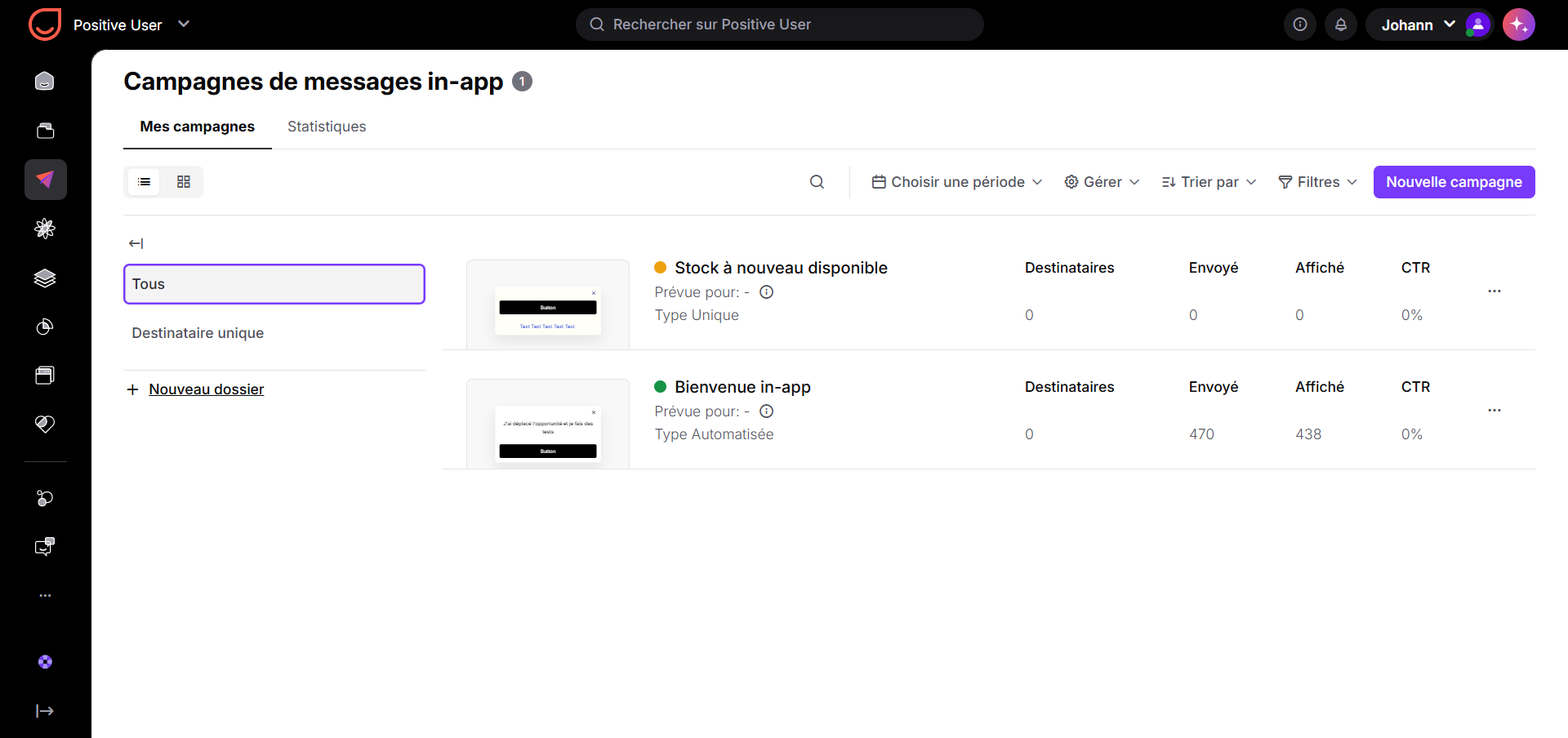
Task: Open the sparkle AI assistant icon
Action: [x=1519, y=24]
